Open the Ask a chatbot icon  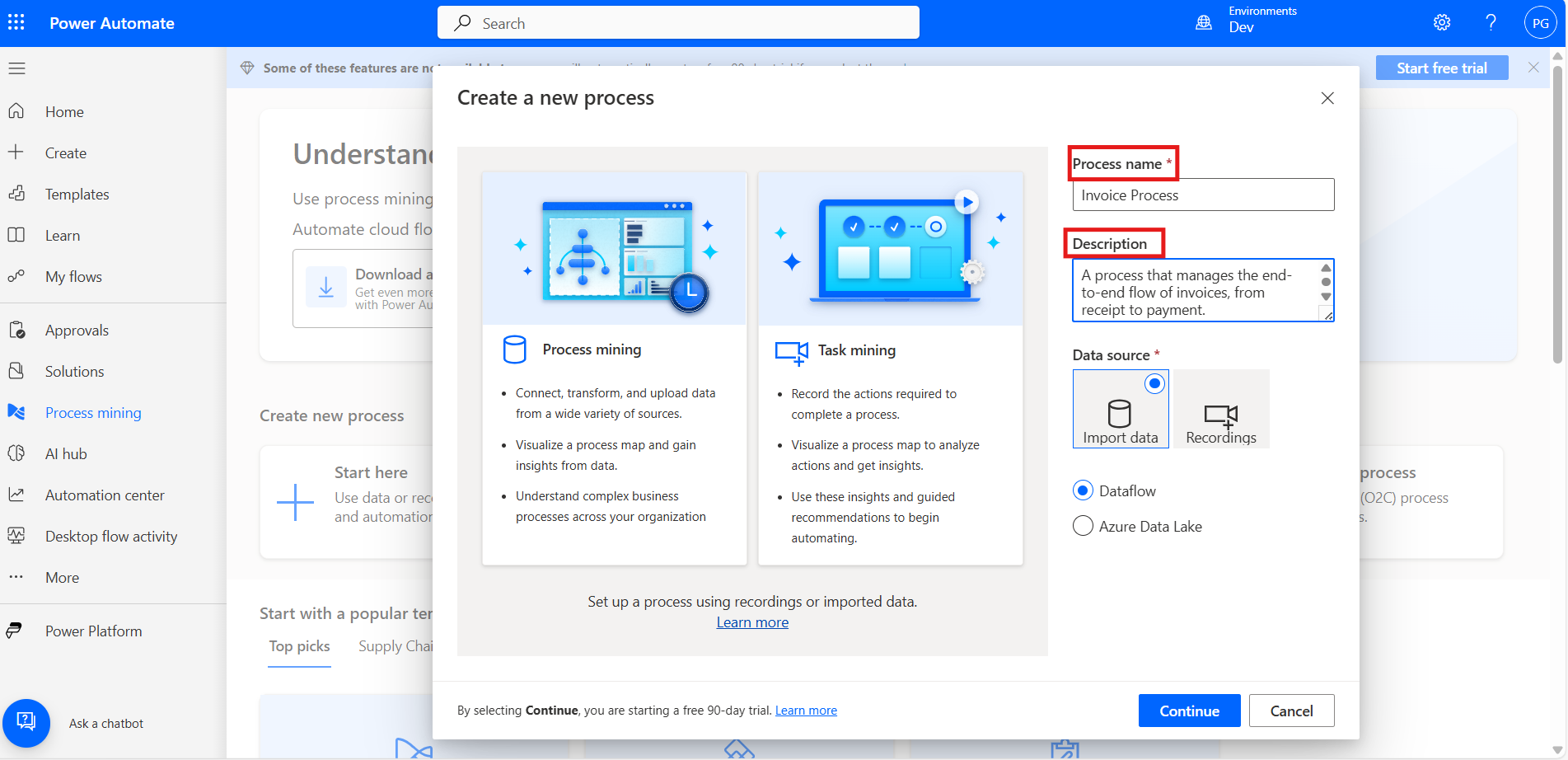[26, 723]
